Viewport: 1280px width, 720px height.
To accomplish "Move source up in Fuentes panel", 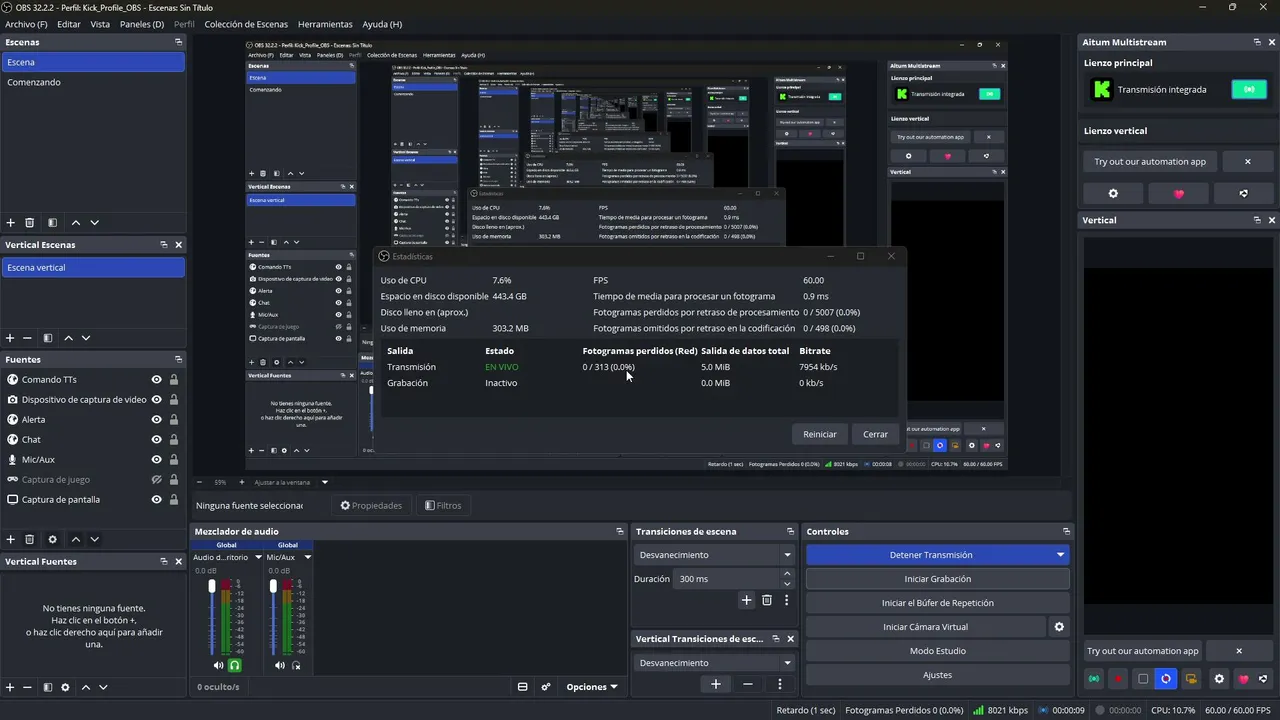I will coord(76,539).
